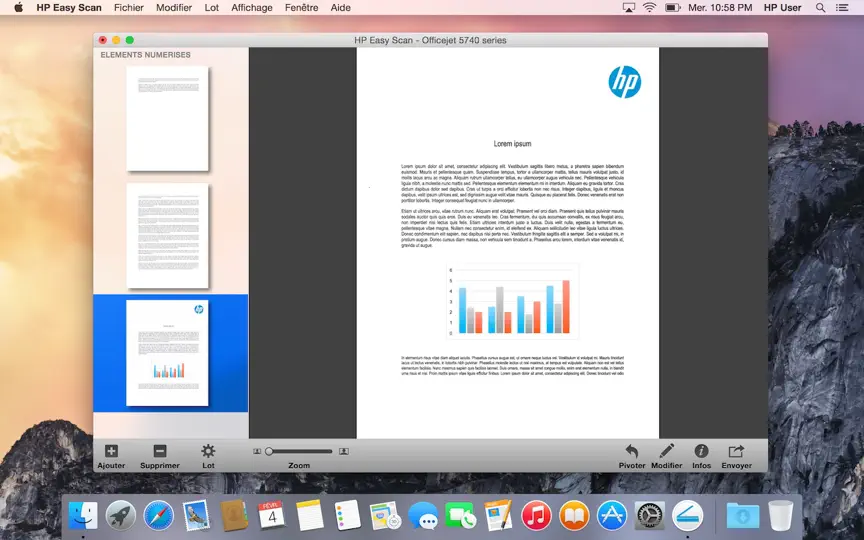This screenshot has height=540, width=864.
Task: Open the Modifier menu in menu bar
Action: click(174, 8)
